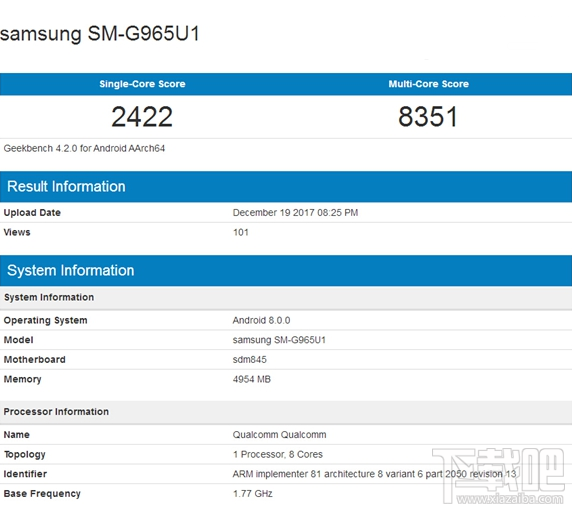Image resolution: width=572 pixels, height=509 pixels.
Task: Click the single-core score value 2422
Action: (142, 117)
